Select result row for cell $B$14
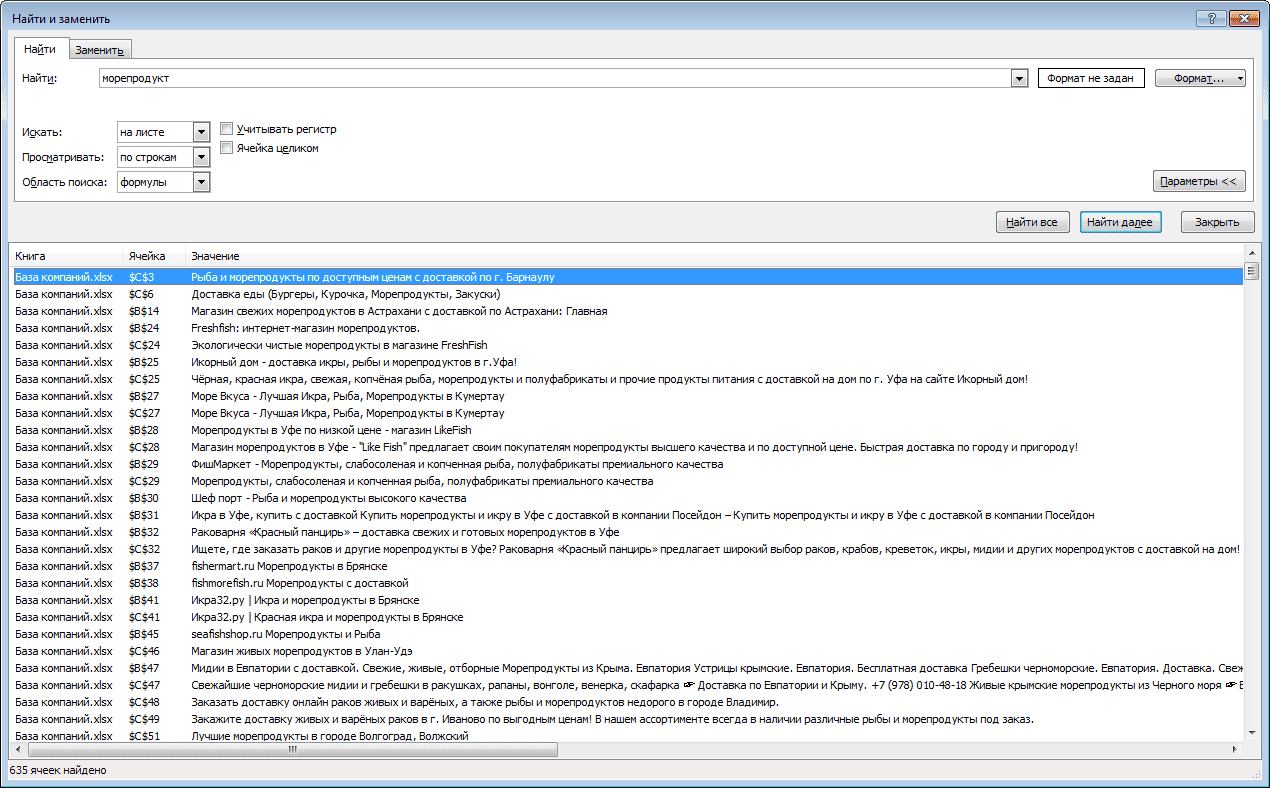This screenshot has width=1270, height=788. click(x=627, y=311)
